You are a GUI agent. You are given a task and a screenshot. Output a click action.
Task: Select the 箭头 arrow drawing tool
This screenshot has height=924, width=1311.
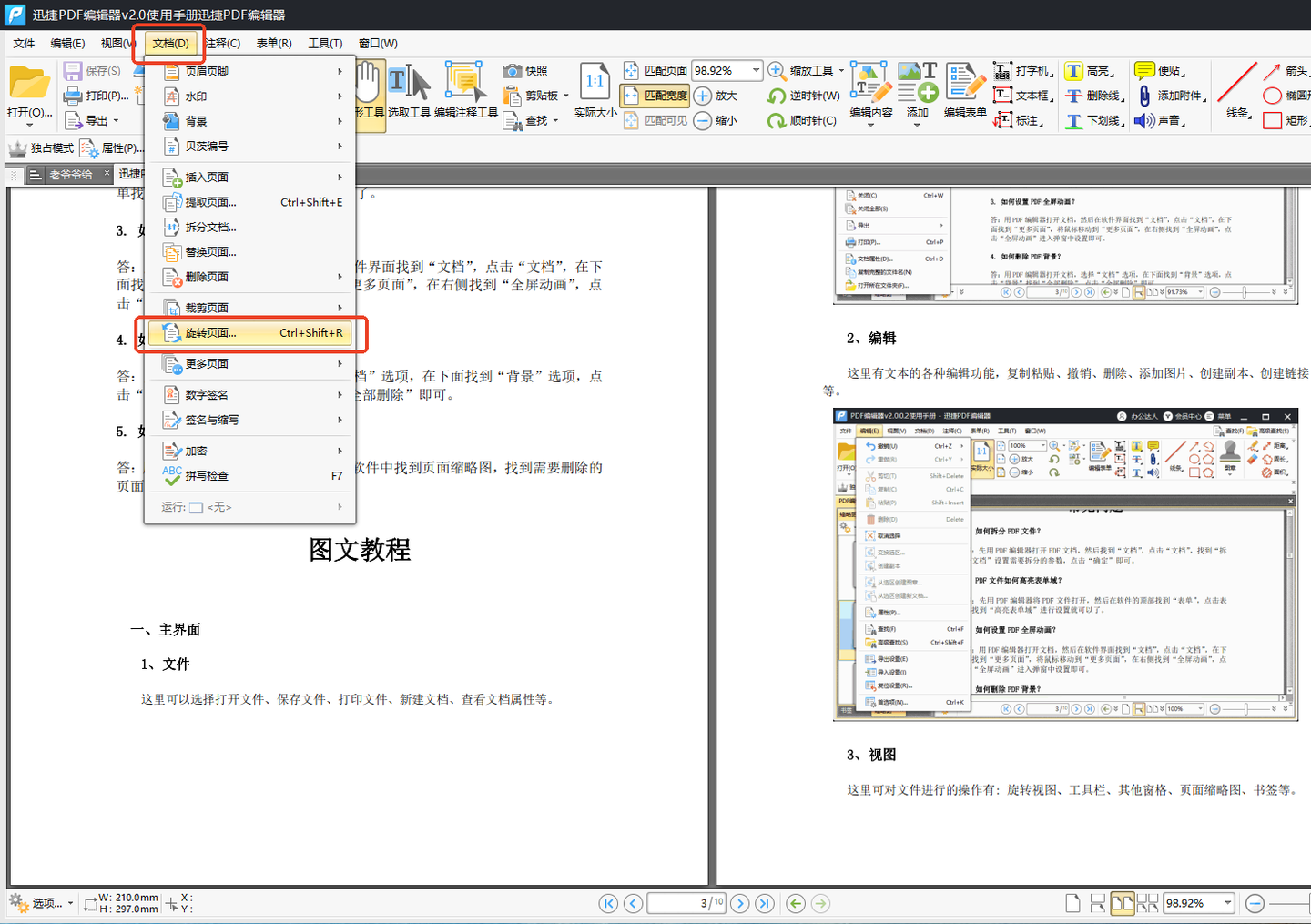1285,71
